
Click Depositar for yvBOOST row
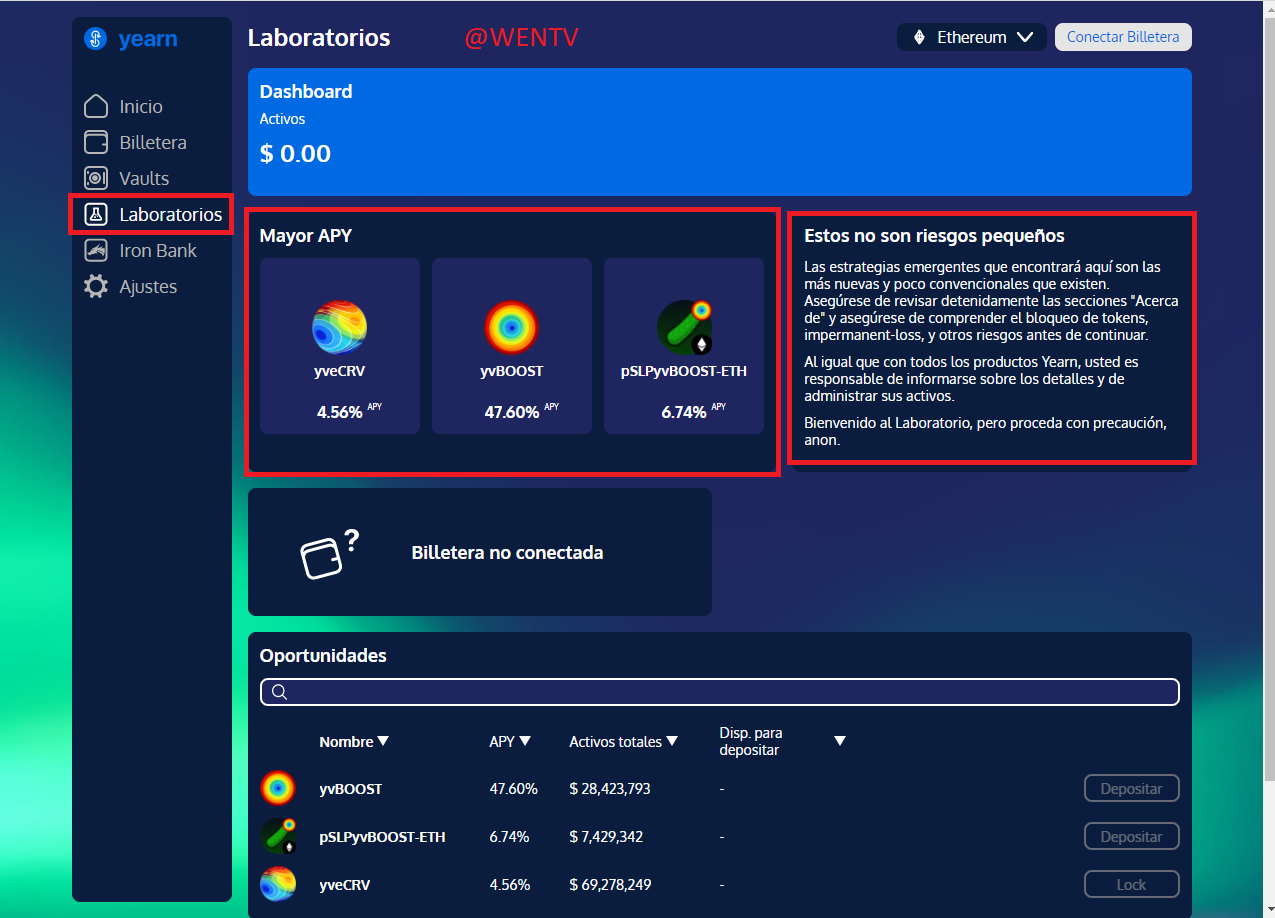pyautogui.click(x=1132, y=788)
